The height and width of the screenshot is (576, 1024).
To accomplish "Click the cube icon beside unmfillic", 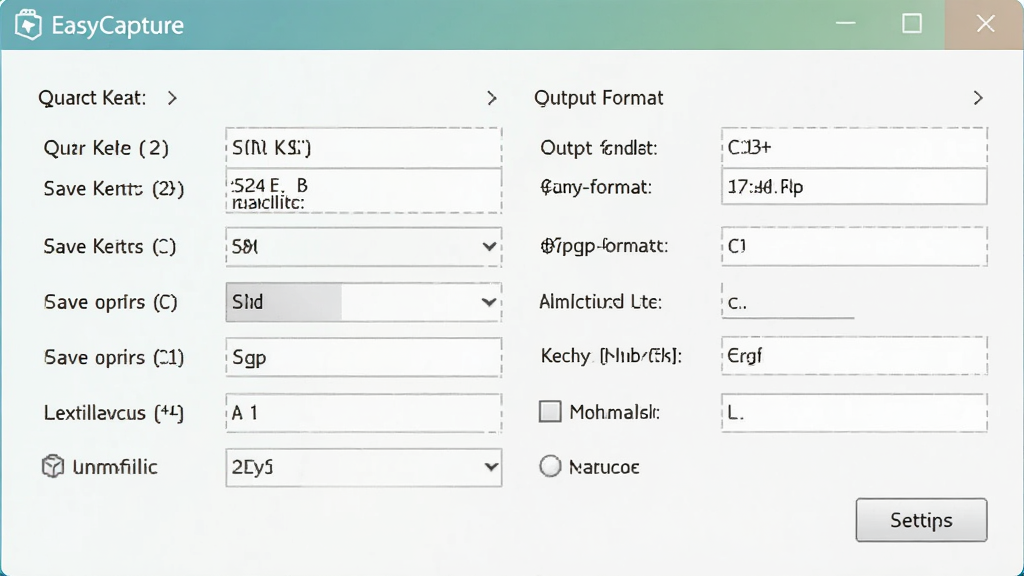I will (x=53, y=467).
